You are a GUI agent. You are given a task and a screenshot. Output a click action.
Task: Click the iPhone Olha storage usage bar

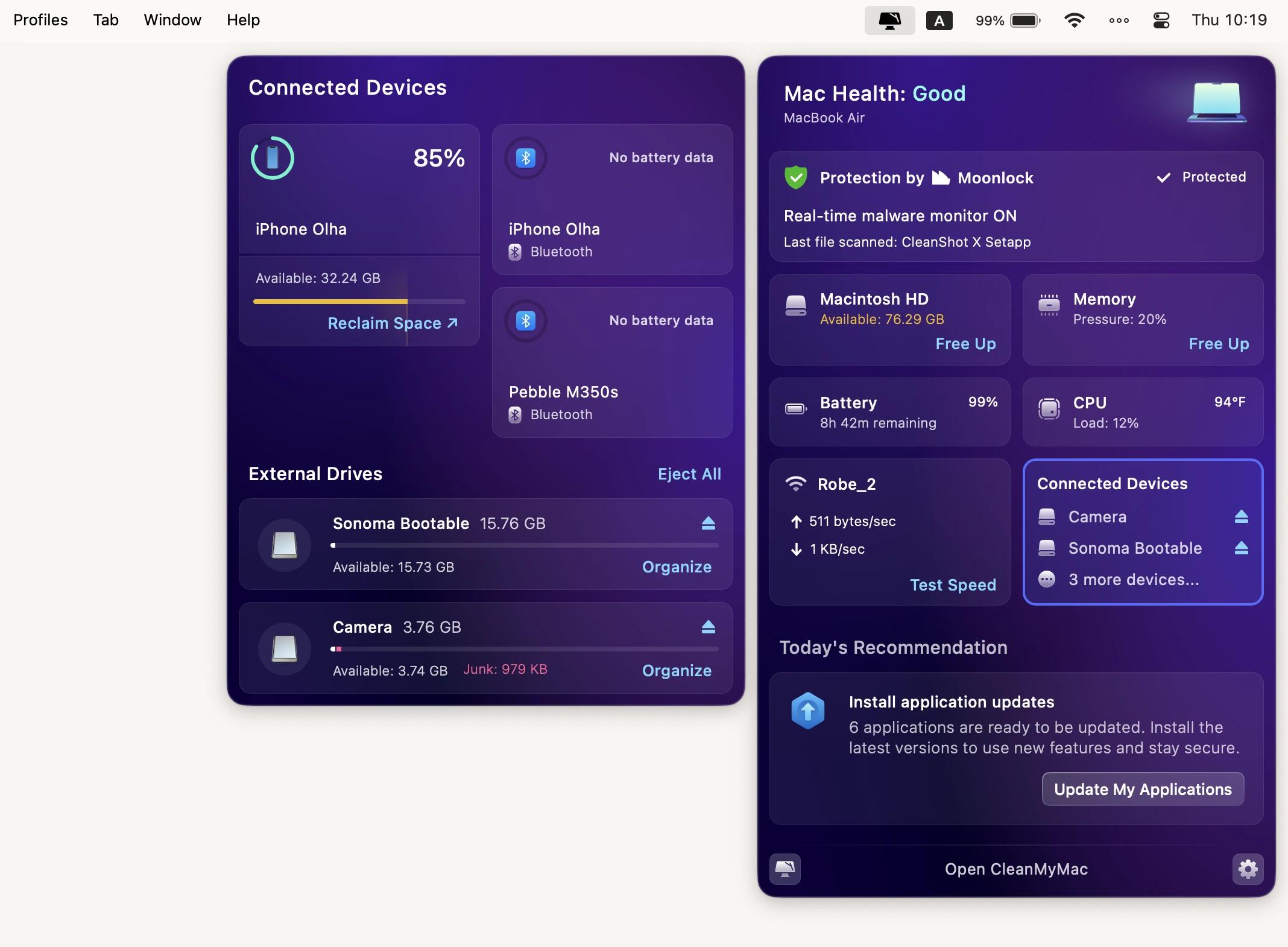point(359,302)
